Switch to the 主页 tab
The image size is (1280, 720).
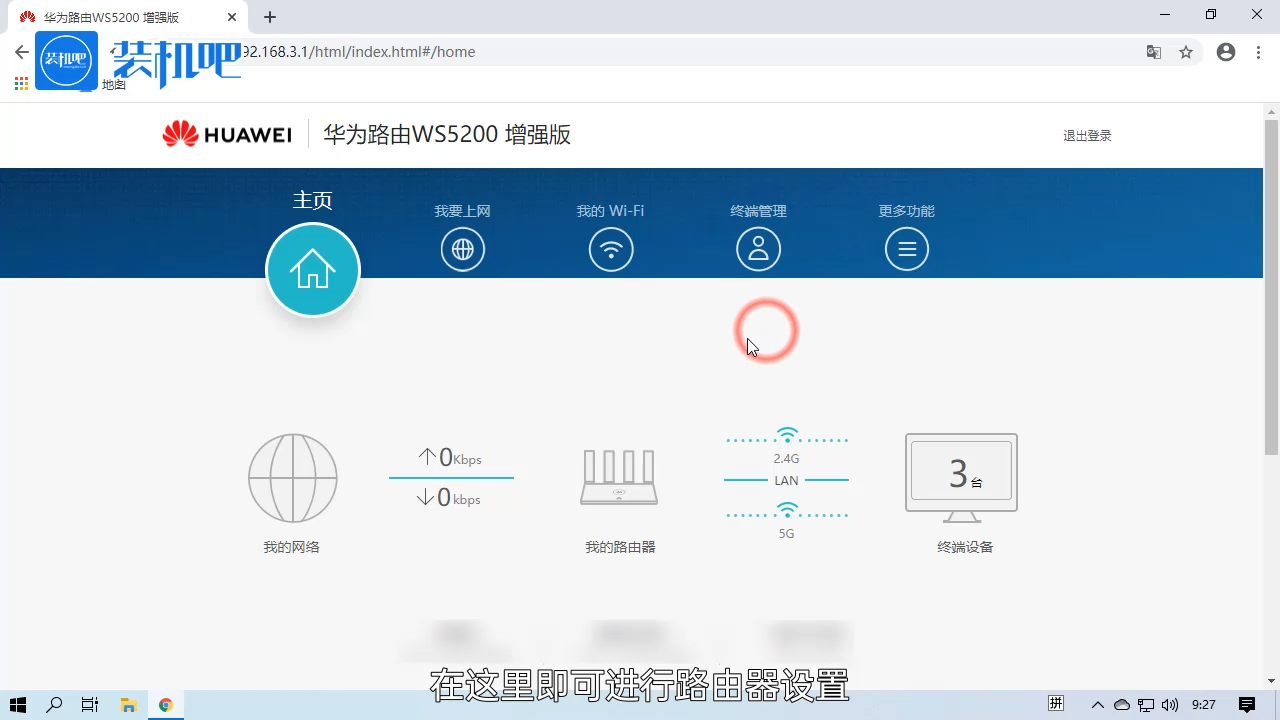point(312,249)
